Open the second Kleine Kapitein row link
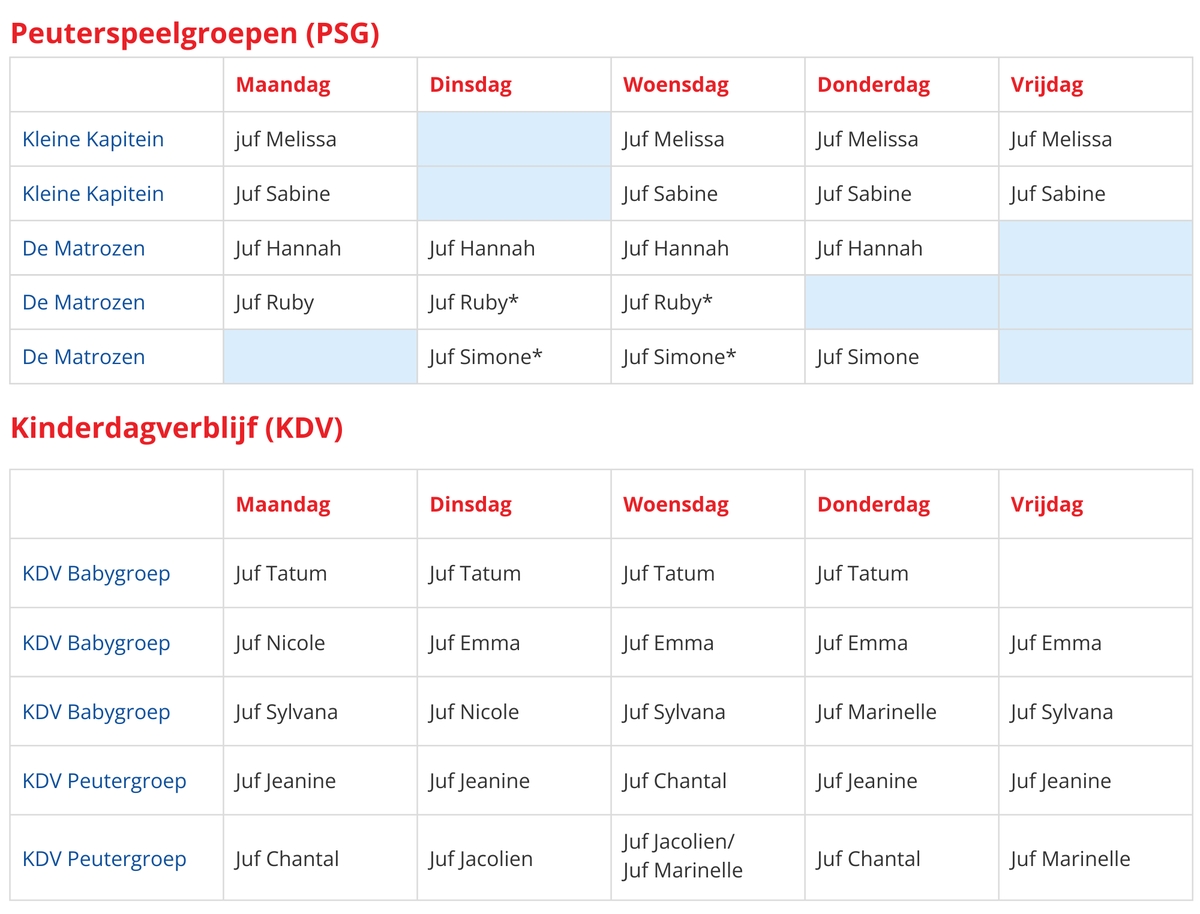The height and width of the screenshot is (914, 1200). coord(93,194)
